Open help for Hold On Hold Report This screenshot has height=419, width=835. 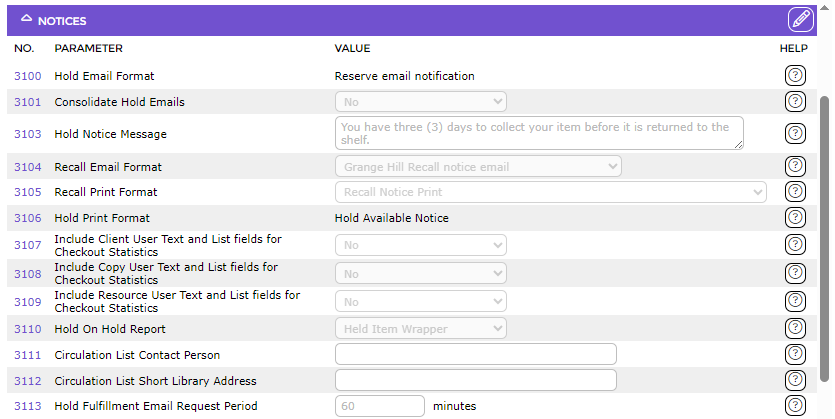[795, 328]
